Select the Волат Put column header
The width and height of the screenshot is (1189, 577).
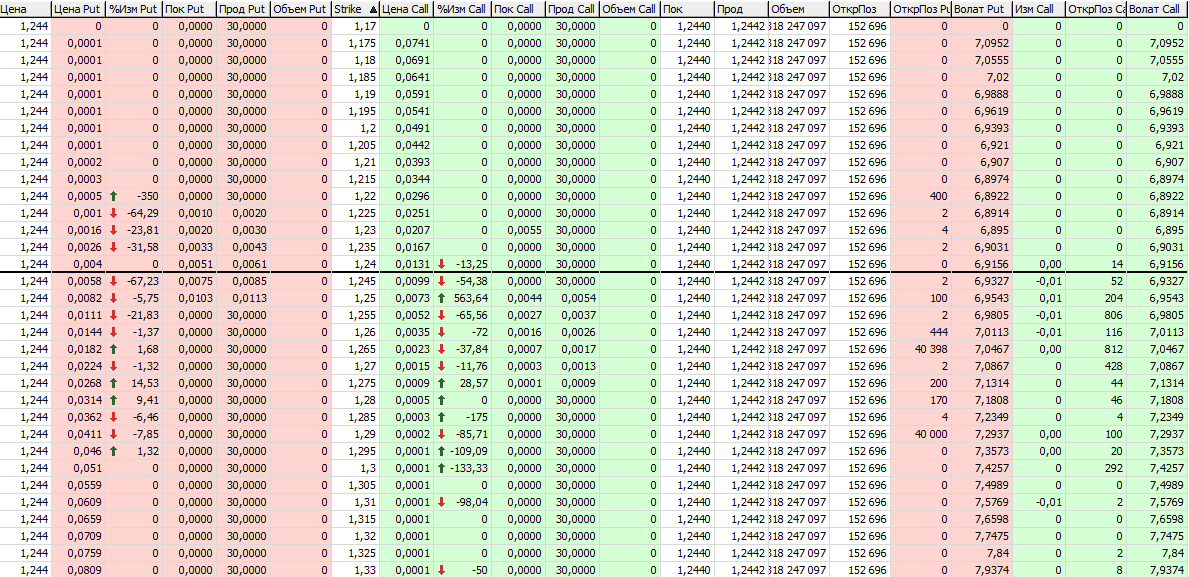982,10
